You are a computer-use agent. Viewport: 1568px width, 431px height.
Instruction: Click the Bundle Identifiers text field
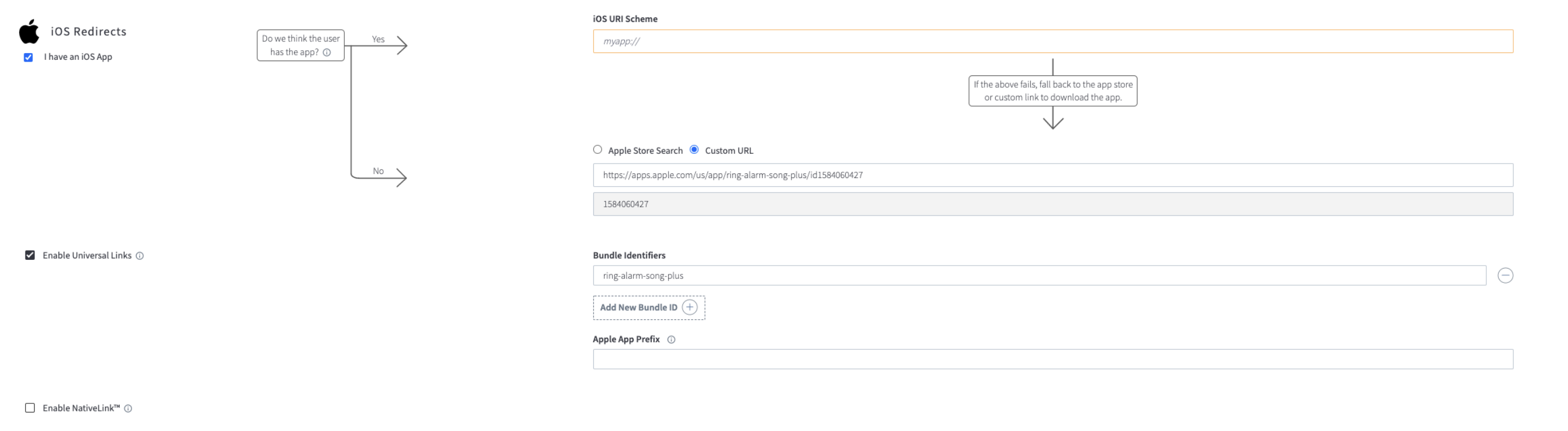(1039, 276)
